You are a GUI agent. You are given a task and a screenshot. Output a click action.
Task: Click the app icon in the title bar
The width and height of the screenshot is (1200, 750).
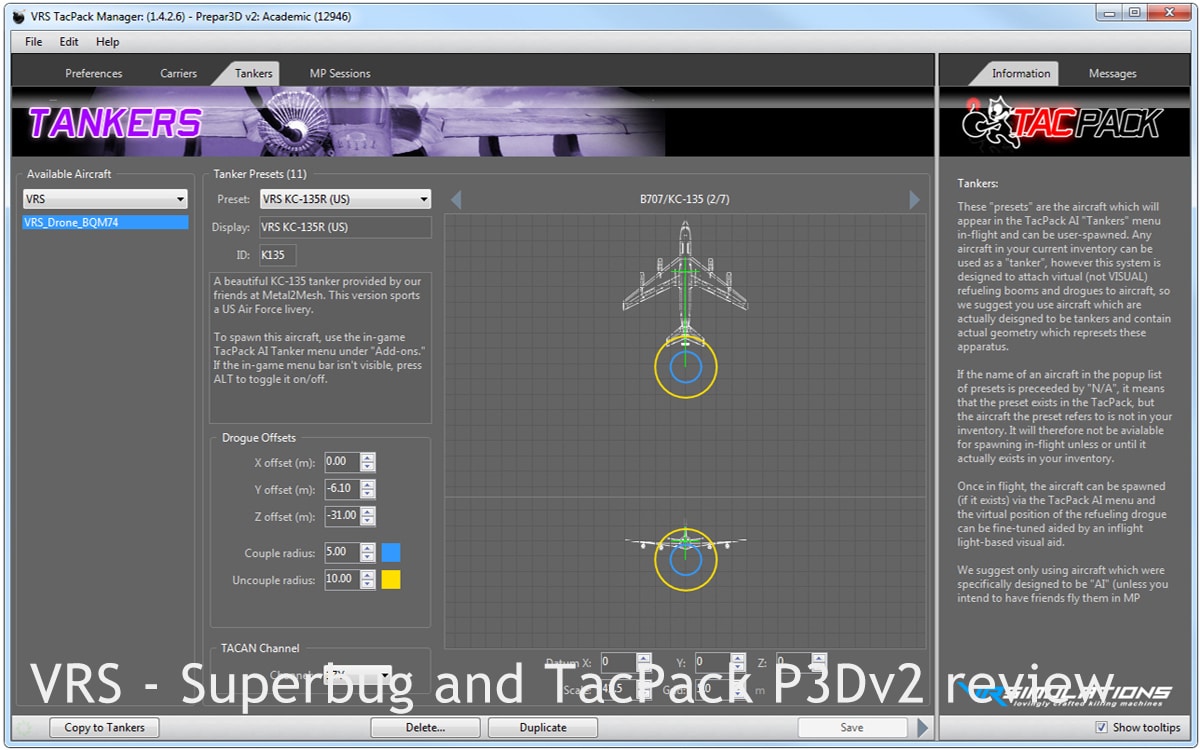pos(19,16)
